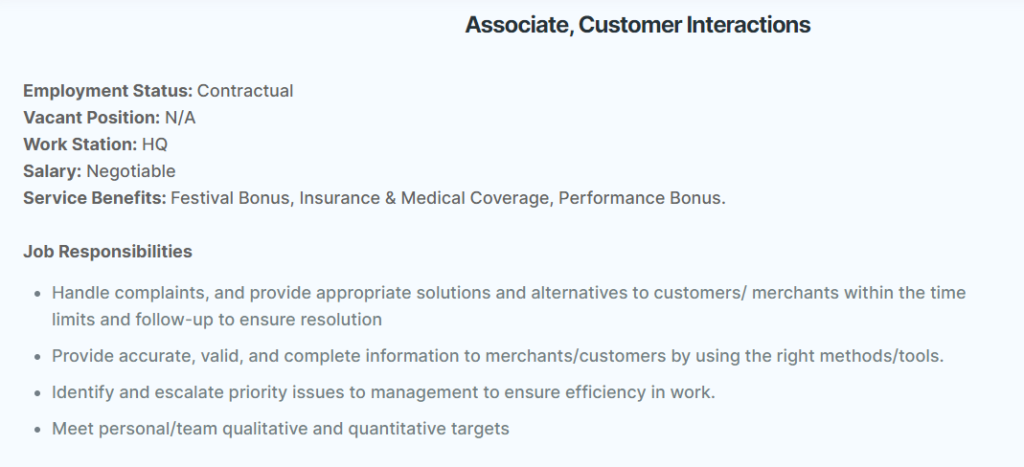Click the 'Salary:' label

tap(52, 171)
